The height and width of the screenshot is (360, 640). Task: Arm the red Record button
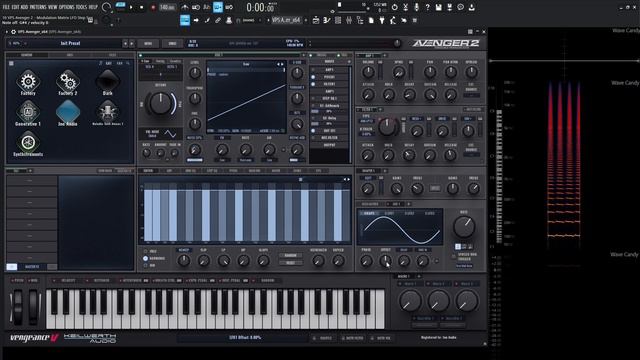point(153,7)
